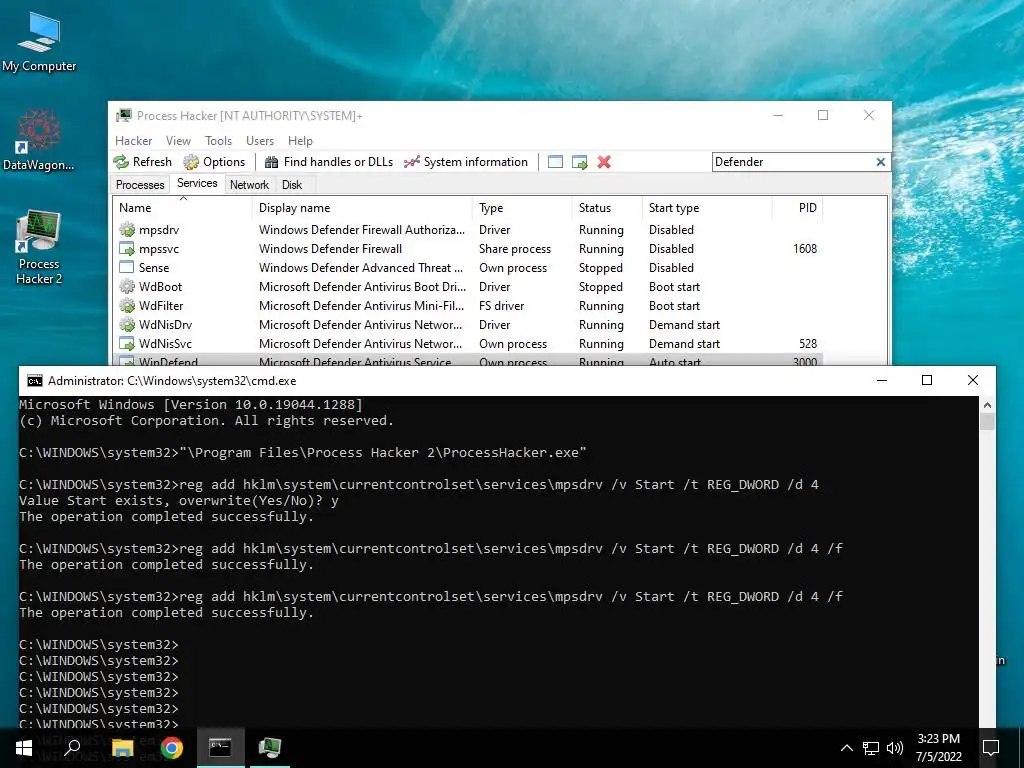The image size is (1024, 768).
Task: Click Find handles or DLLs
Action: 328,162
